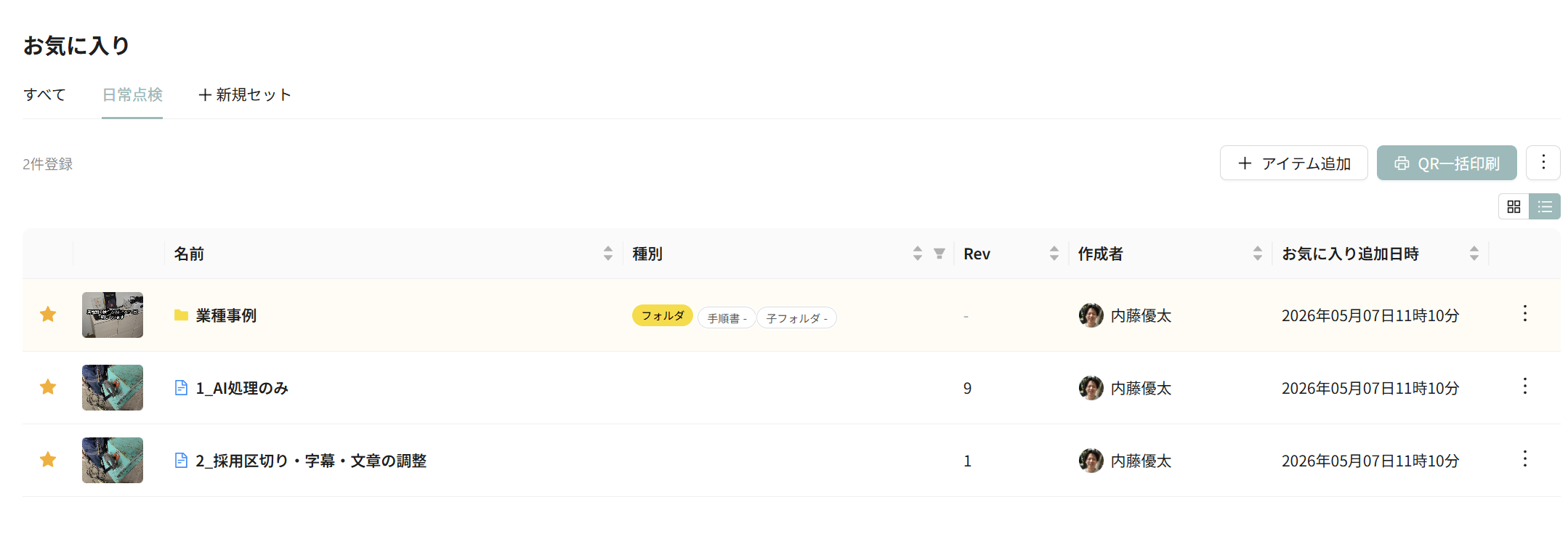
Task: Switch to the すべて tab
Action: coord(44,95)
